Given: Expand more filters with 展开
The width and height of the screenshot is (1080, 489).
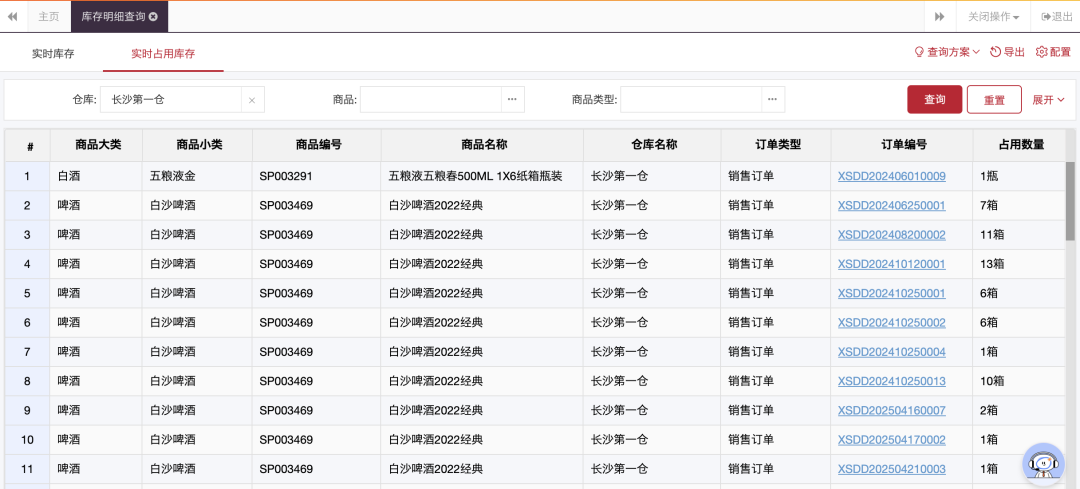Looking at the screenshot, I should click(1048, 100).
